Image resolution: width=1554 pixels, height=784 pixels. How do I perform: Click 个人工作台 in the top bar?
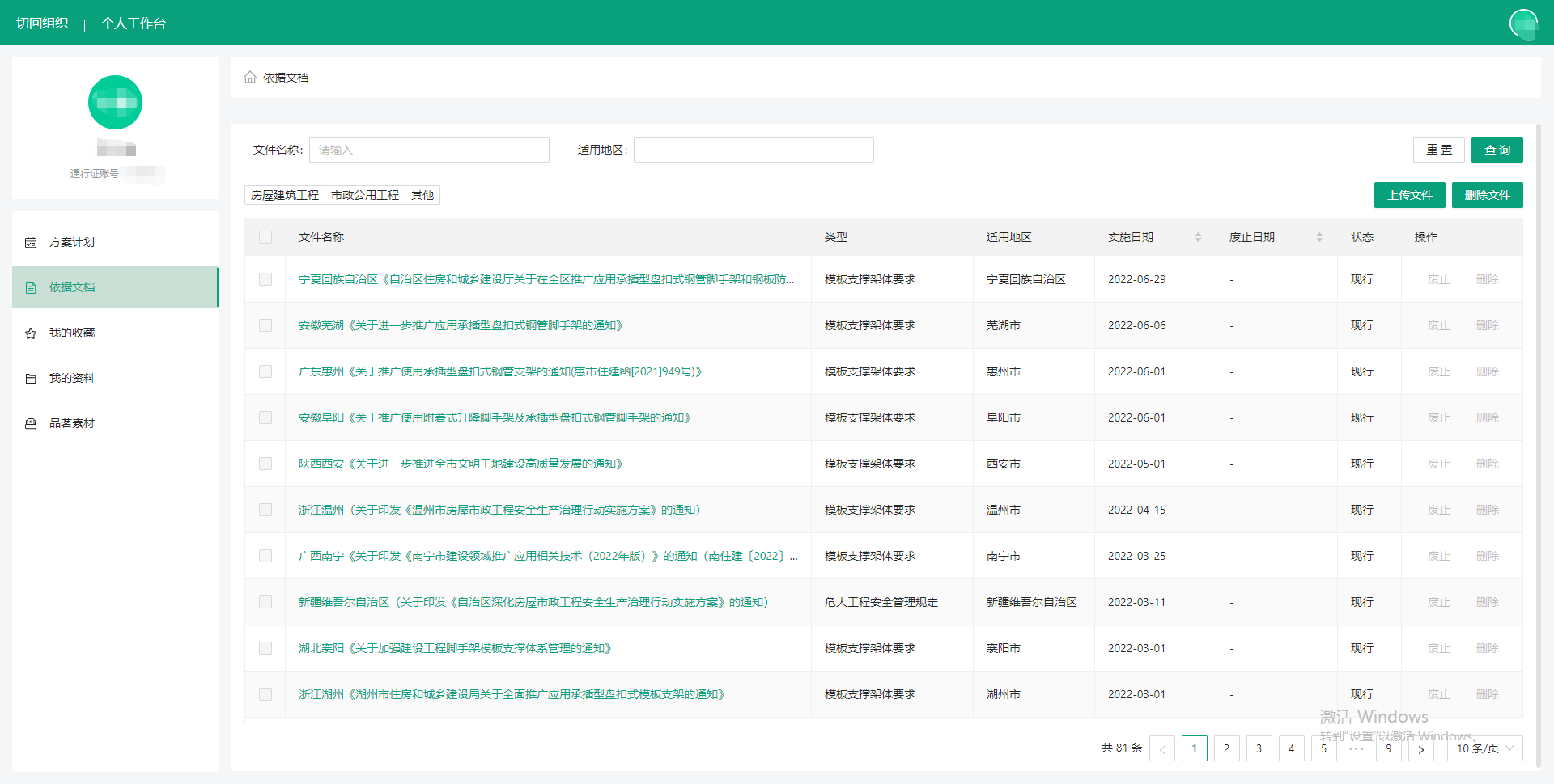[x=134, y=23]
